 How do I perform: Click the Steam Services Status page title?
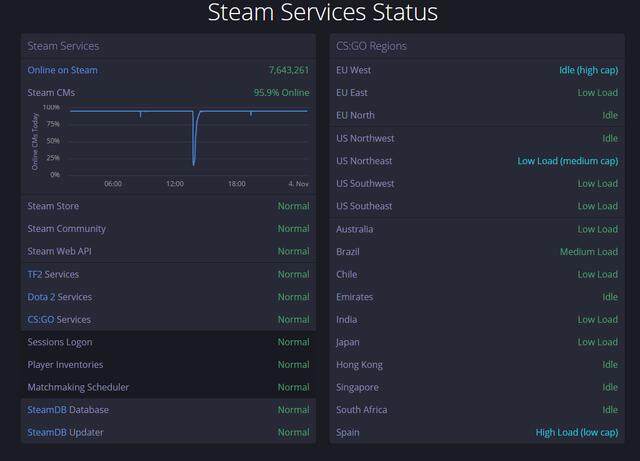pyautogui.click(x=322, y=13)
